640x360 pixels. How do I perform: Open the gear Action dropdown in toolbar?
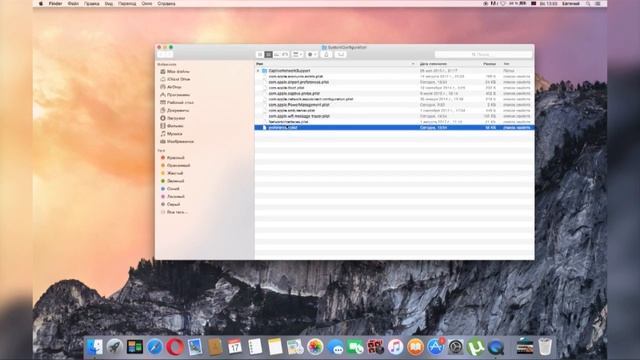pos(312,54)
